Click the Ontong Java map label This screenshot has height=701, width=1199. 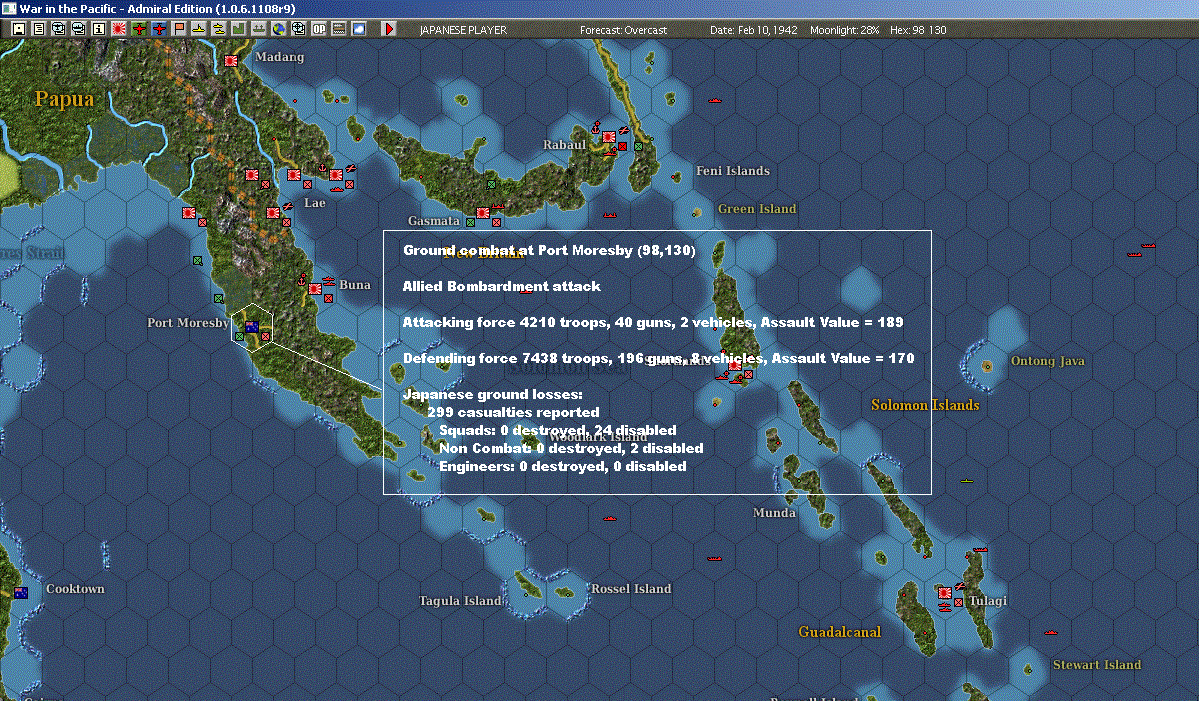(1048, 361)
